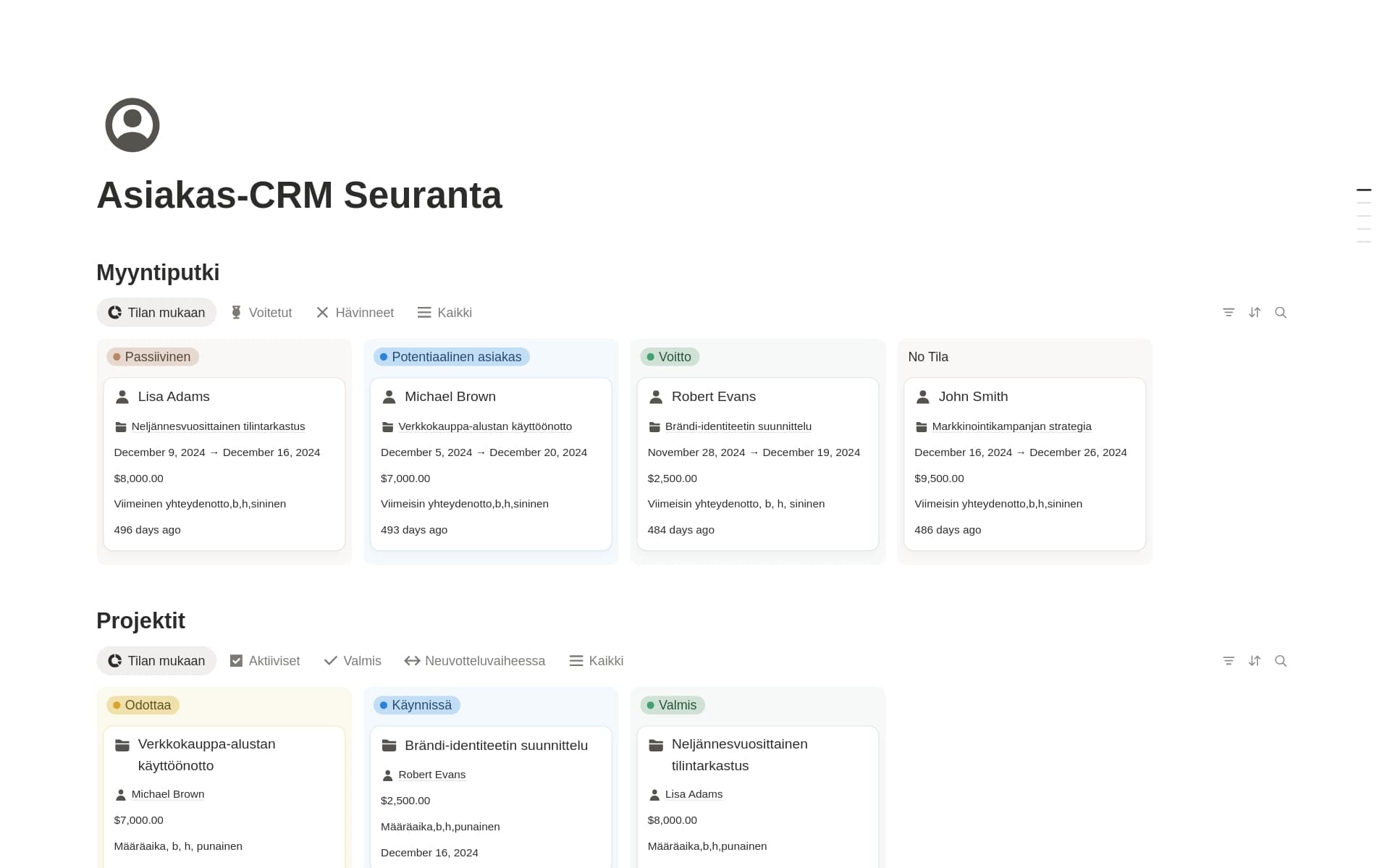Select Tilan mukaan tab in Myyntiputki
Viewport: 1390px width, 868px height.
[156, 313]
